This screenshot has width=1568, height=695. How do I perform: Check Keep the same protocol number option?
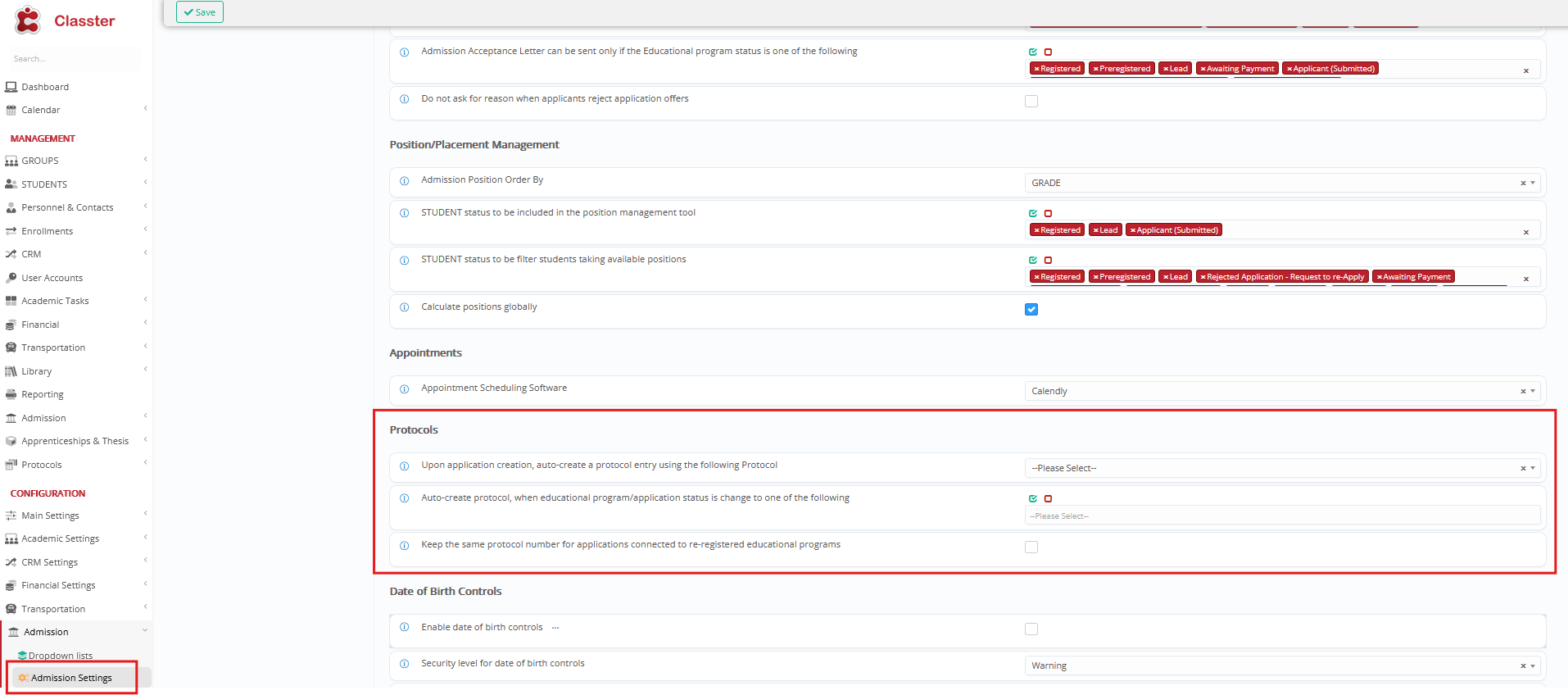coord(1031,547)
